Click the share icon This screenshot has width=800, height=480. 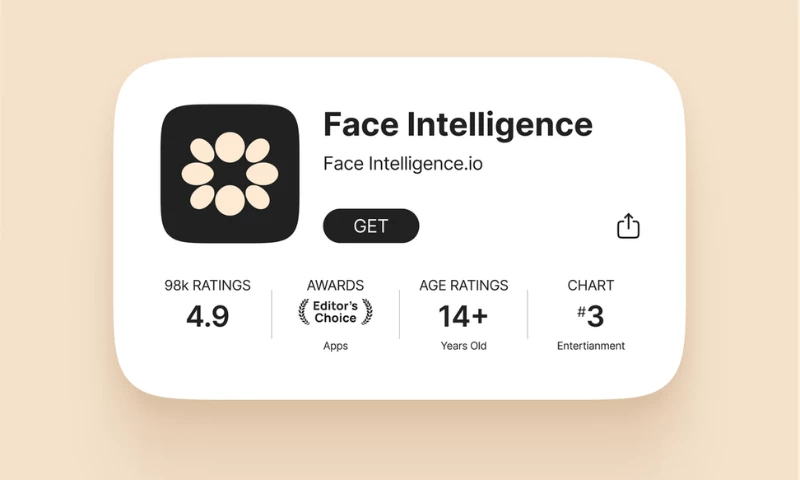pyautogui.click(x=627, y=226)
